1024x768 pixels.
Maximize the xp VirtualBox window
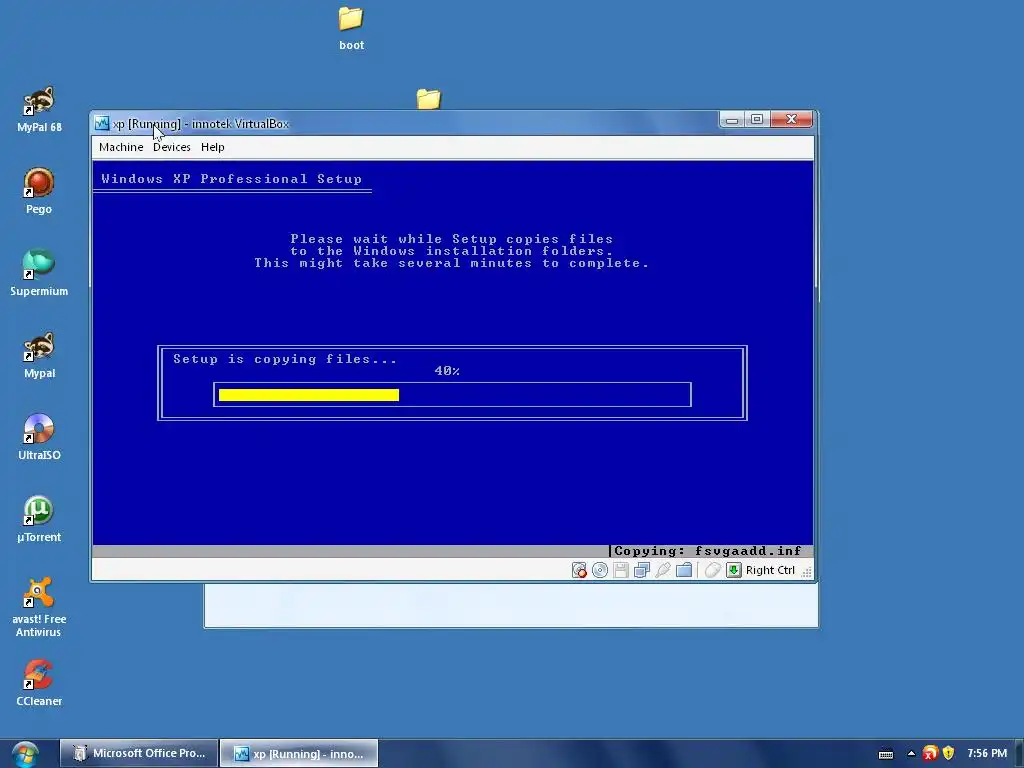(x=757, y=120)
